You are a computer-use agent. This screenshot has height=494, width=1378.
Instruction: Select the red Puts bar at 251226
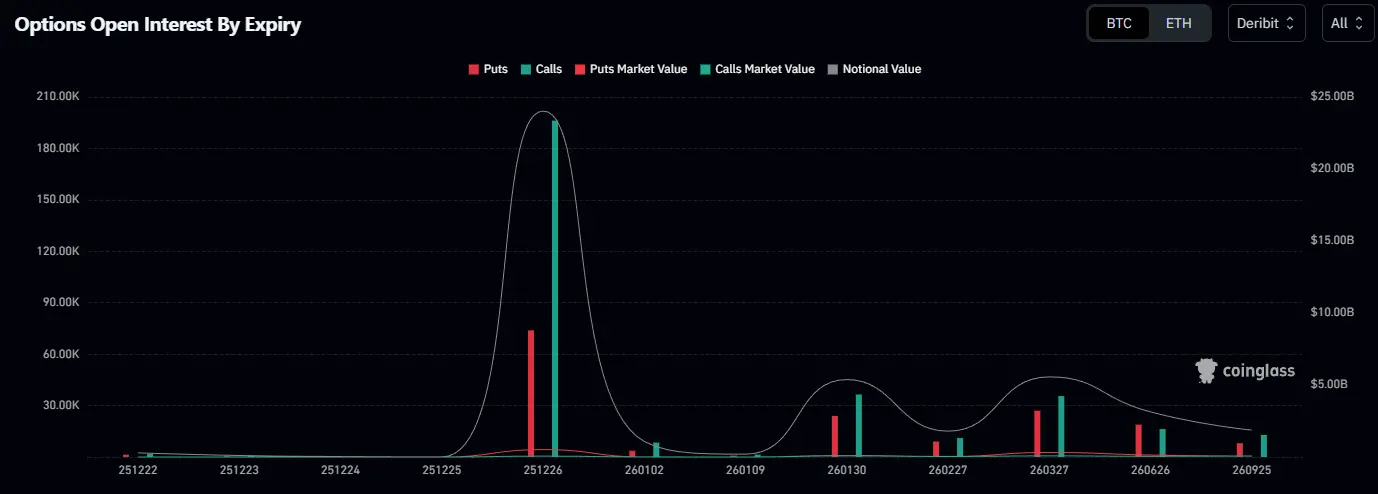[x=531, y=394]
